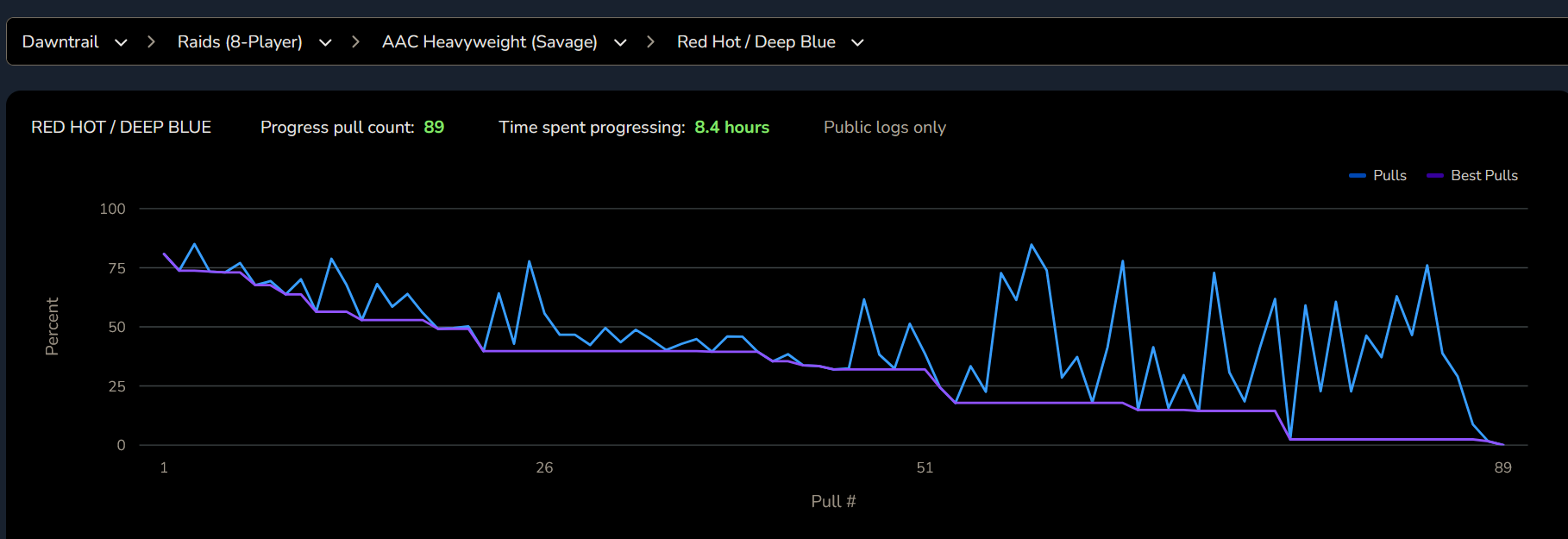This screenshot has height=539, width=1568.
Task: Toggle the Pulls series in legend
Action: tap(1377, 175)
